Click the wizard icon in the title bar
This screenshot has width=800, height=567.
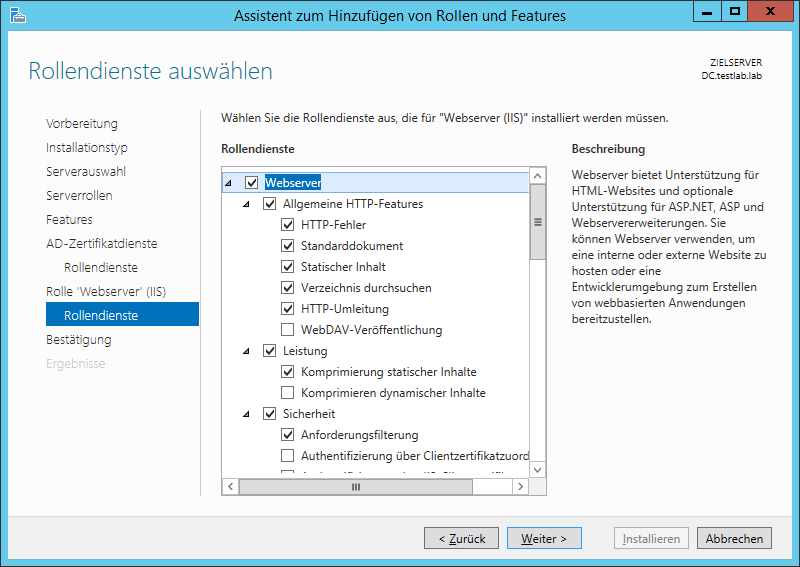tap(17, 15)
